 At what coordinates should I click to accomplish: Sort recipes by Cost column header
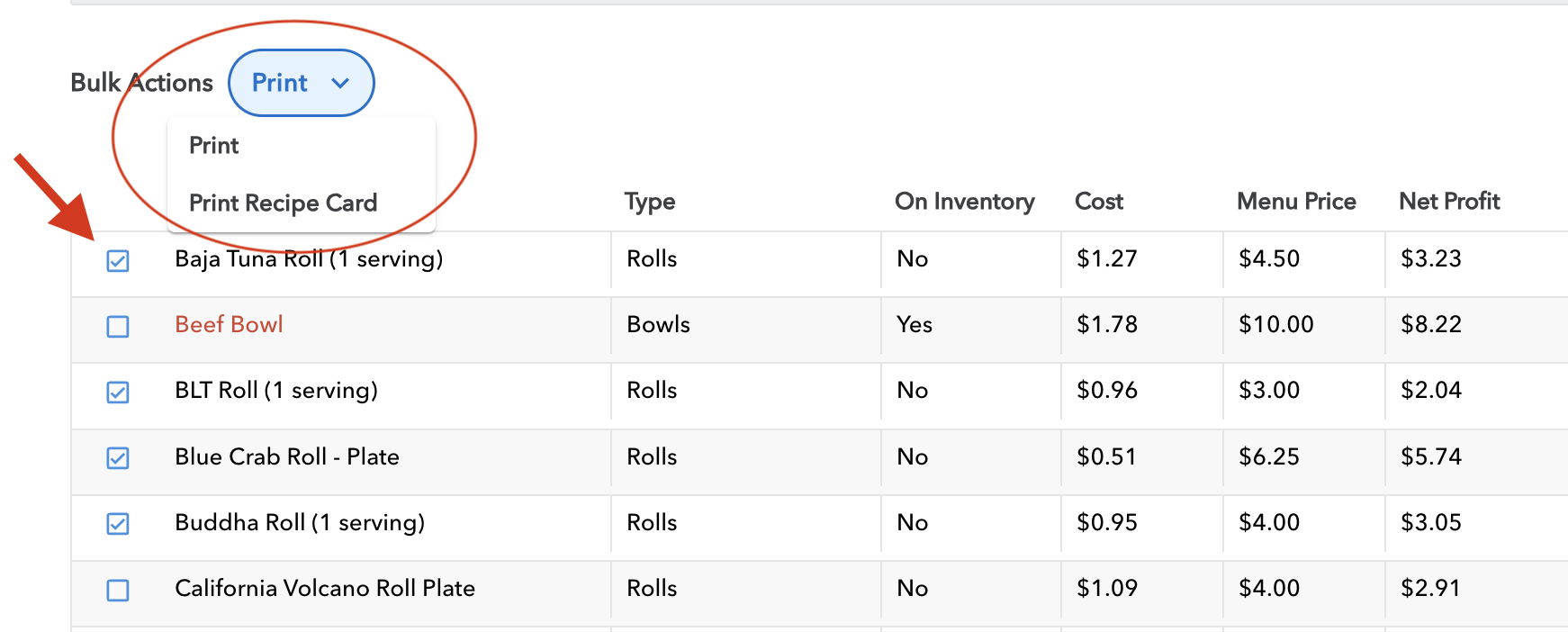(x=1099, y=202)
